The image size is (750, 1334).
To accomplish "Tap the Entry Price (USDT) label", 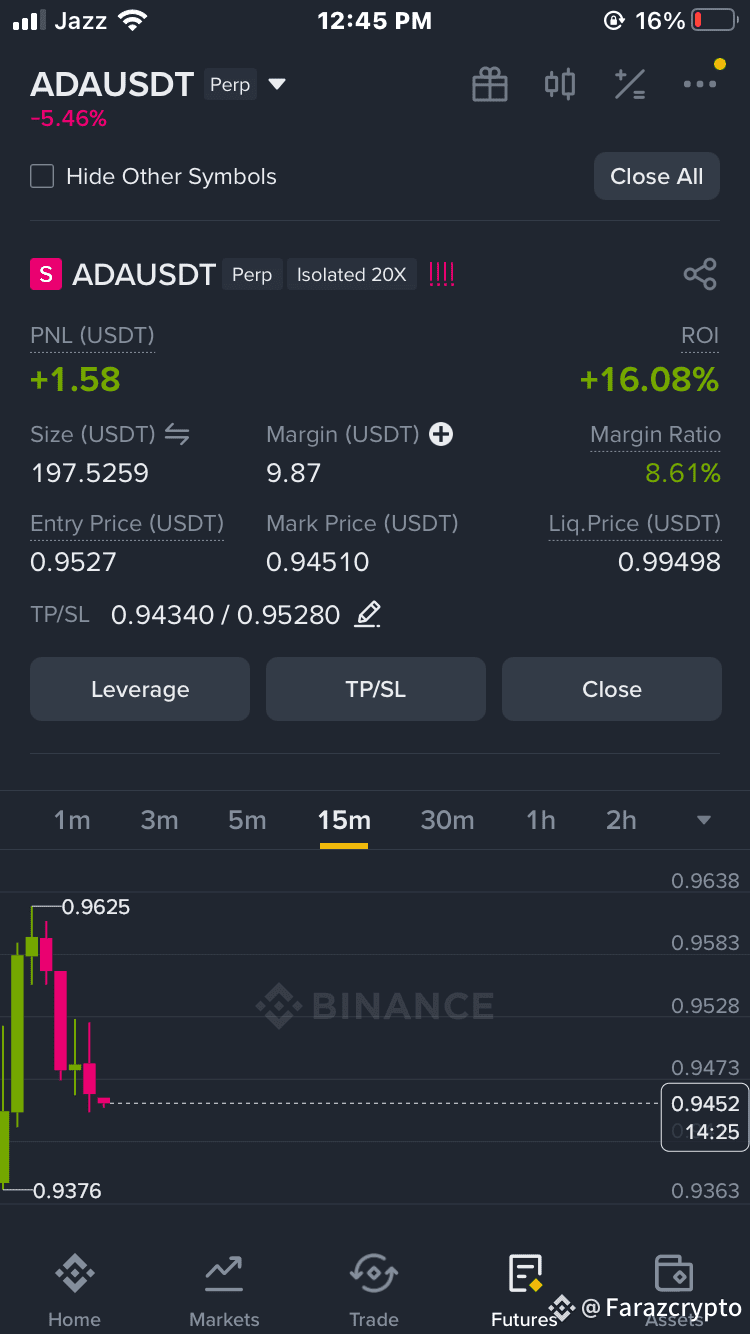I will point(127,523).
